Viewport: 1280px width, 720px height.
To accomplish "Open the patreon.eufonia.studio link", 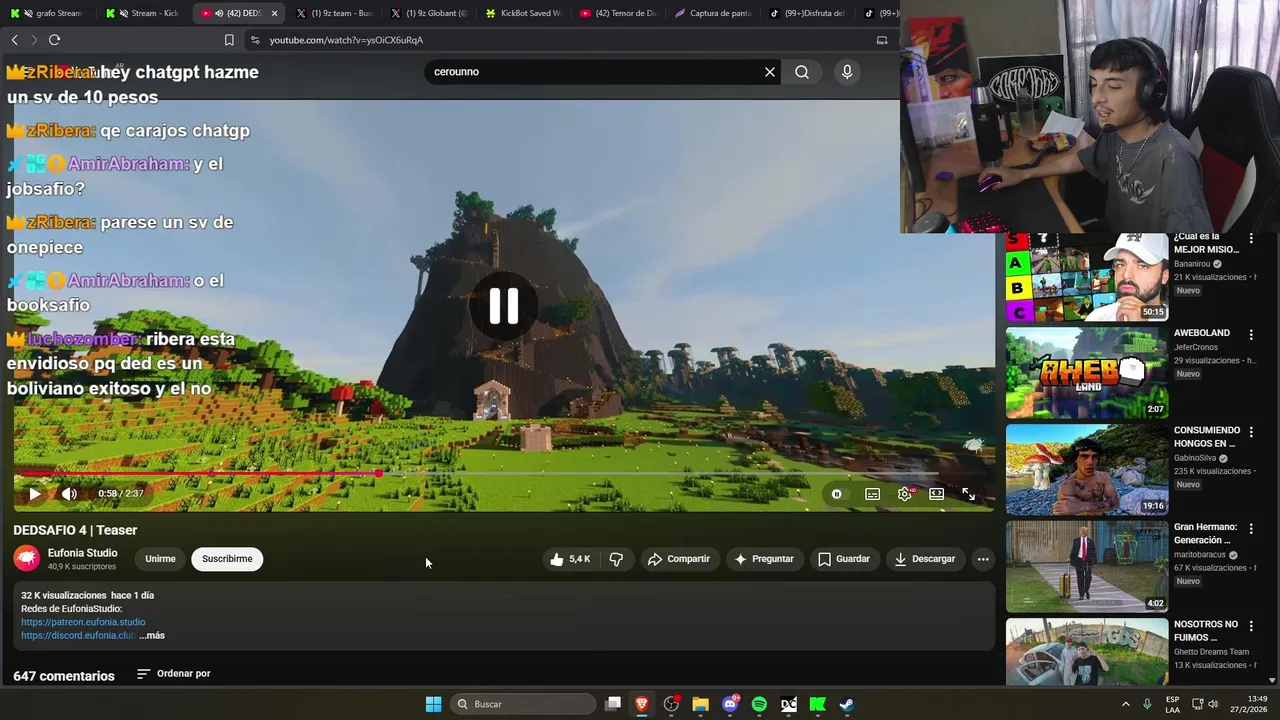I will (83, 622).
